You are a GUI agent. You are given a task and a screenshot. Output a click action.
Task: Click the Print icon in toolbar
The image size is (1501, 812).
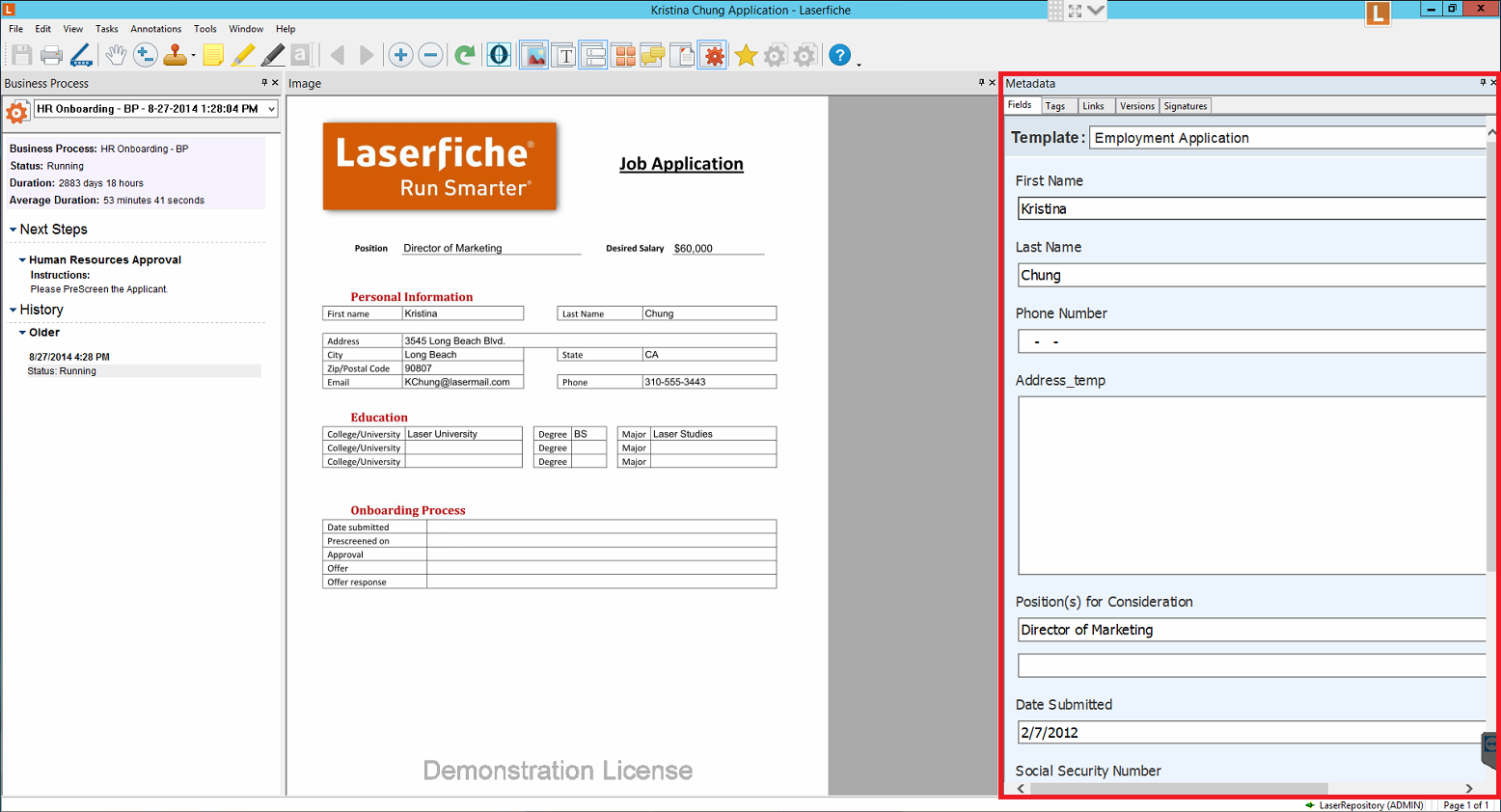[x=51, y=55]
